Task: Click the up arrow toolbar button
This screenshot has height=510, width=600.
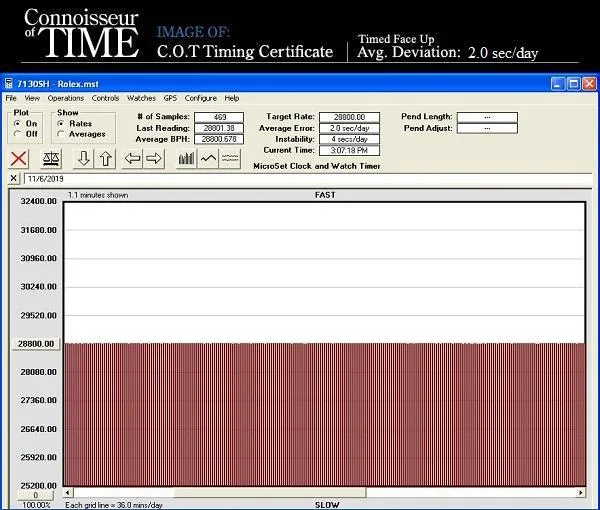Action: 106,158
